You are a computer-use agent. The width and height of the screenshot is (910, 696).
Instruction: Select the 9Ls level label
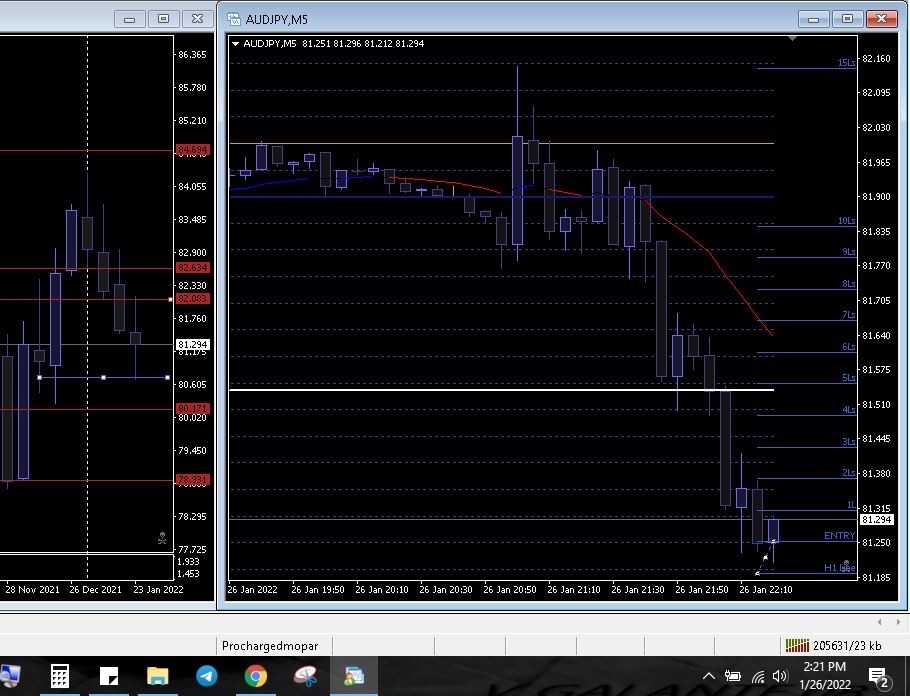[848, 252]
